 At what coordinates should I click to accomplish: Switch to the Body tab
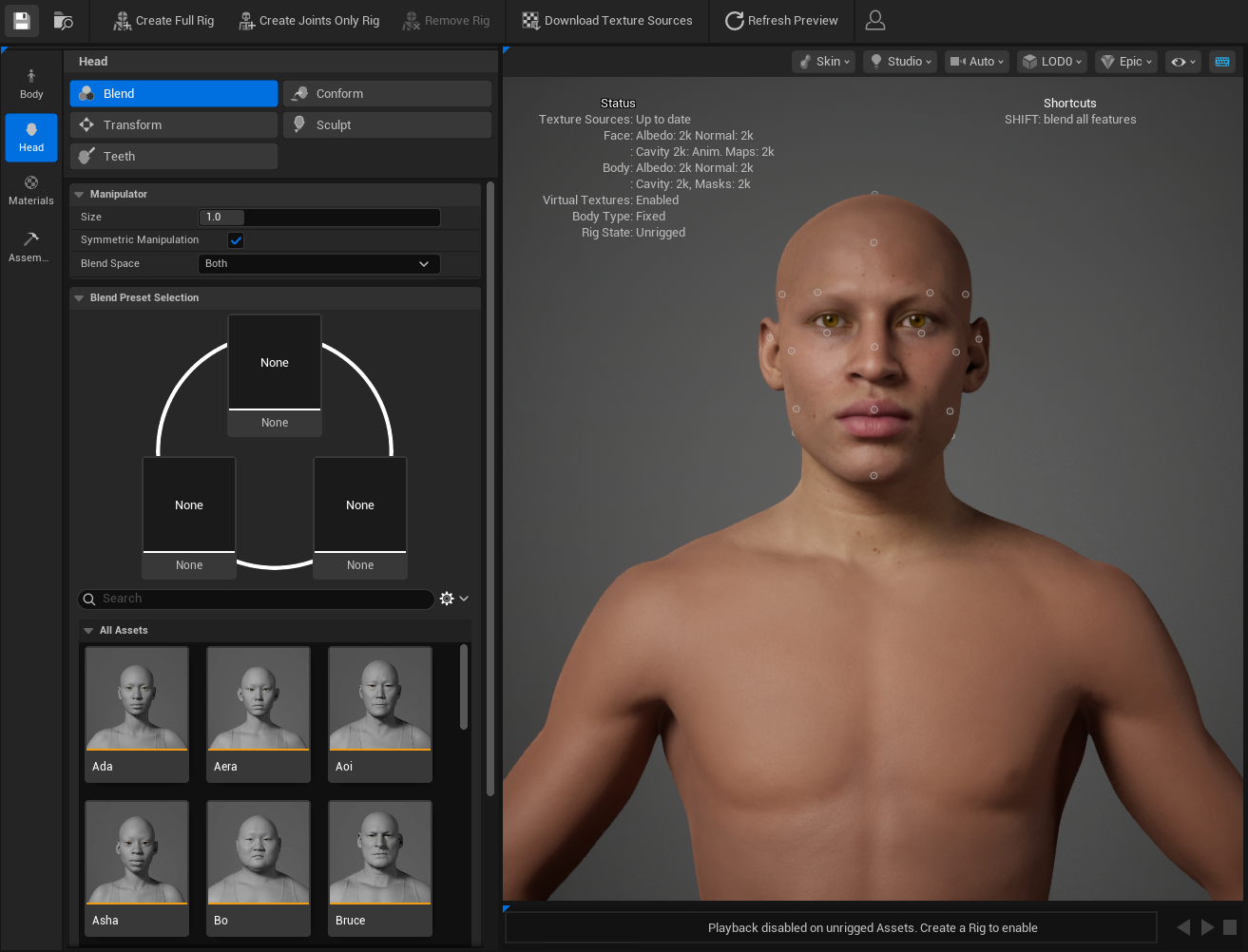(x=31, y=84)
